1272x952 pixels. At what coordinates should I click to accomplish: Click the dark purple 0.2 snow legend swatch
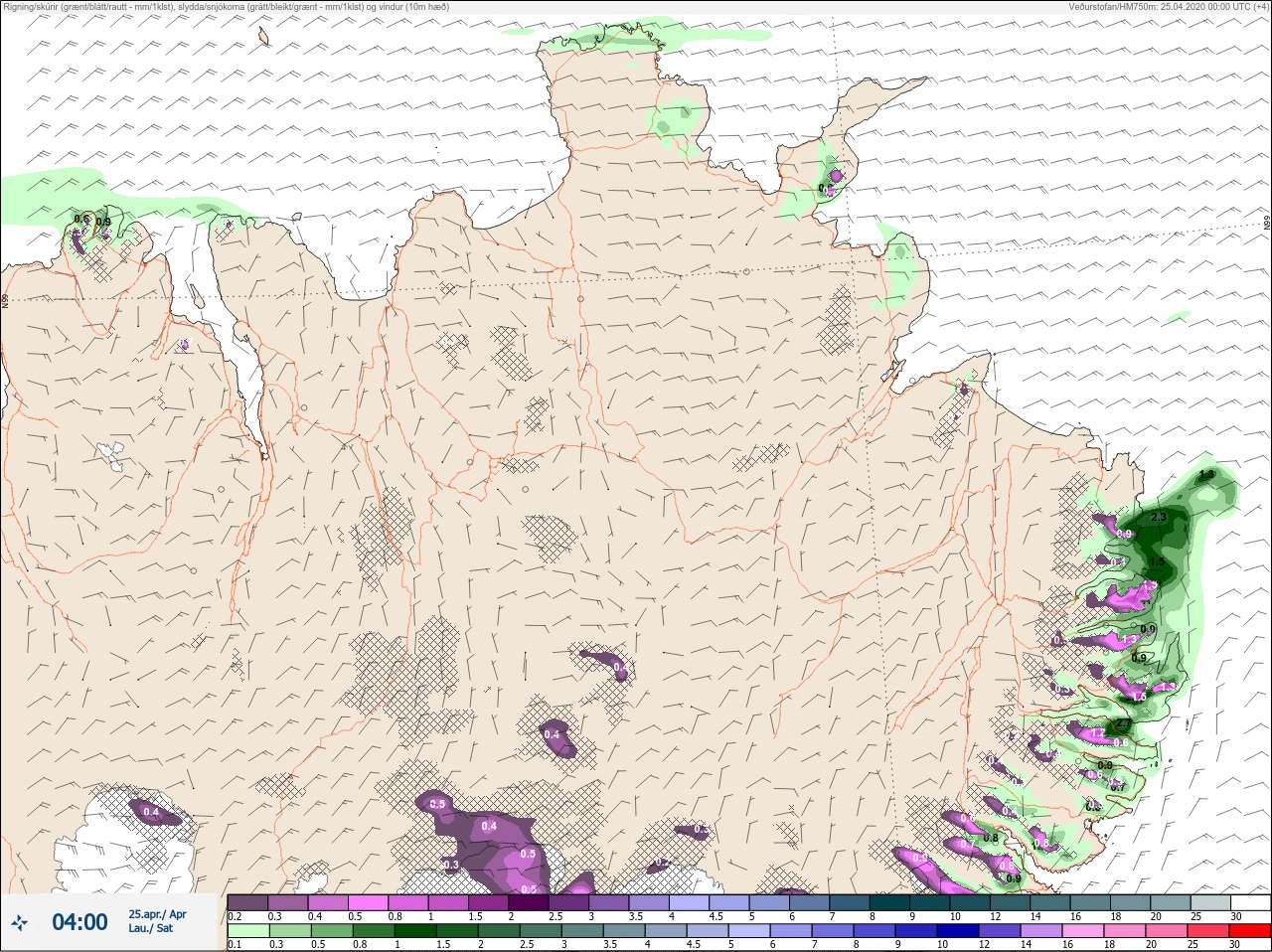click(247, 902)
